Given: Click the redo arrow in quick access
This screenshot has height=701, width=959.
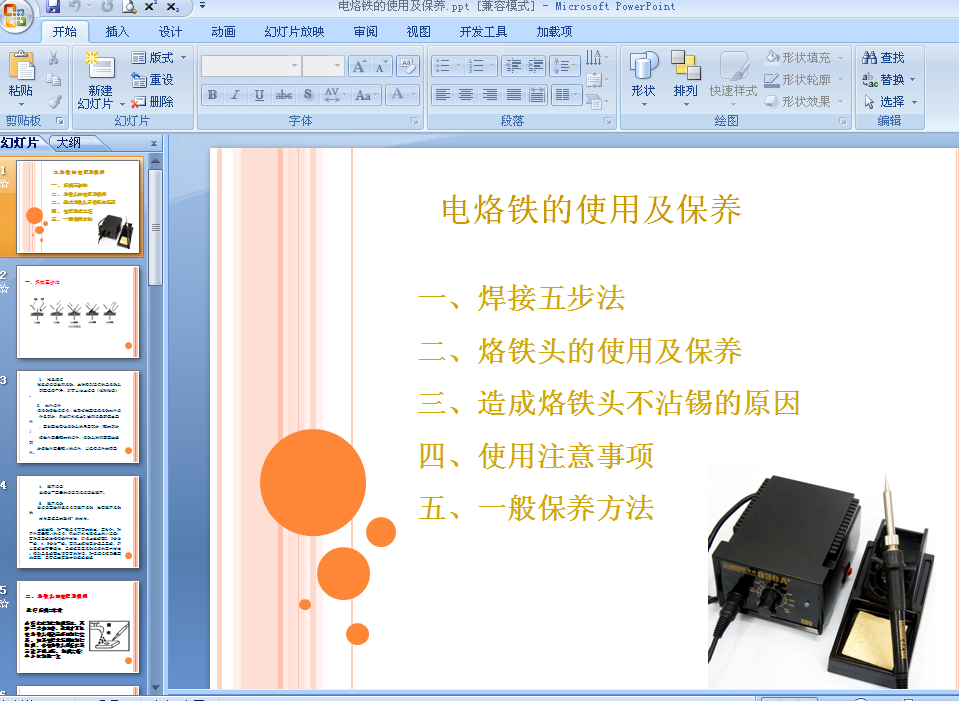Looking at the screenshot, I should click(x=107, y=7).
